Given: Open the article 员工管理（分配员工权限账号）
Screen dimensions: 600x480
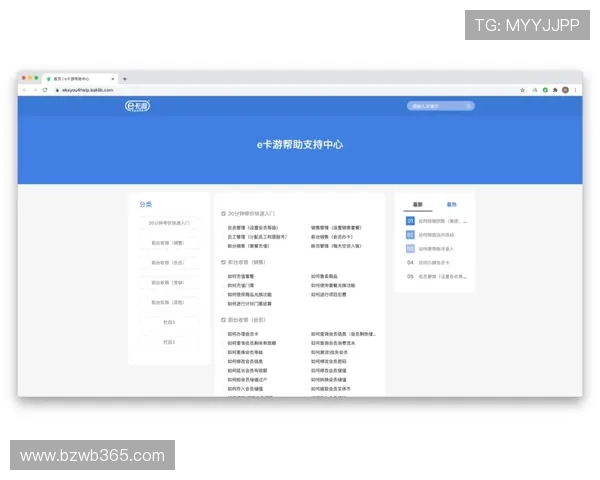Looking at the screenshot, I should click(x=257, y=237).
